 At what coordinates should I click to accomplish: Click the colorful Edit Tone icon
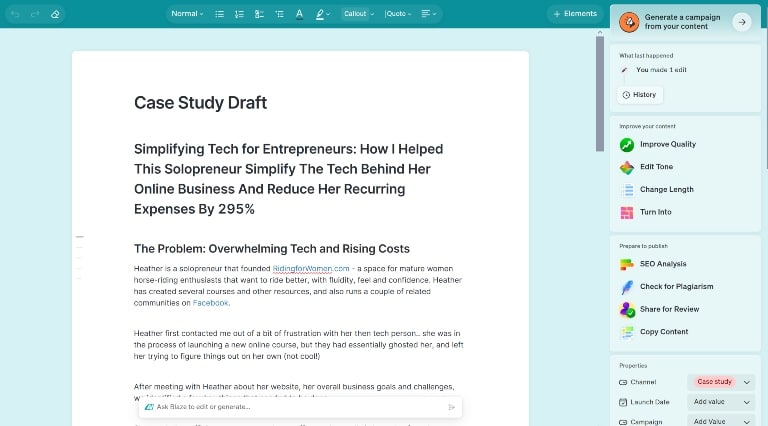tap(627, 167)
